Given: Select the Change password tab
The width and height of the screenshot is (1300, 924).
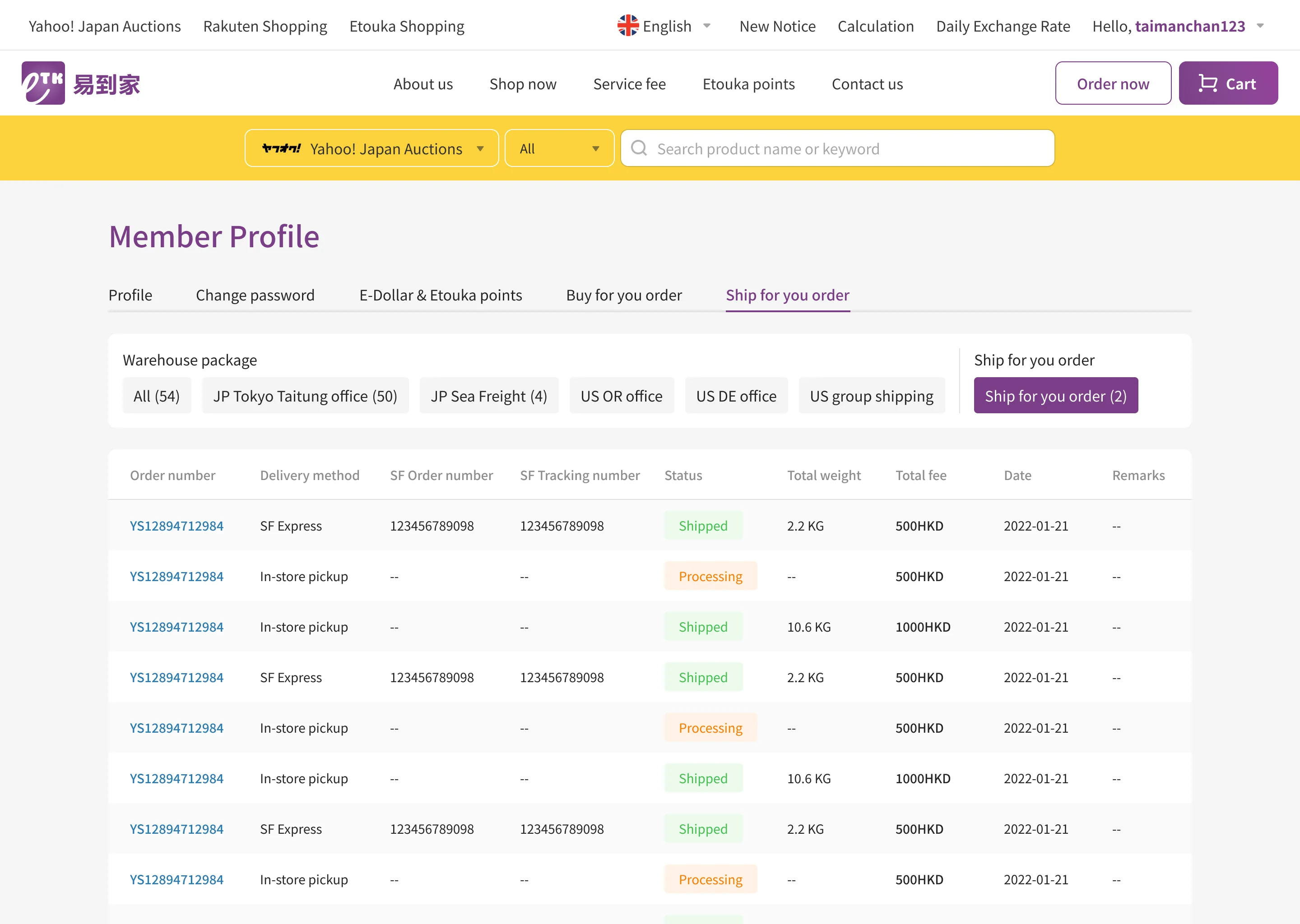Looking at the screenshot, I should (x=255, y=295).
